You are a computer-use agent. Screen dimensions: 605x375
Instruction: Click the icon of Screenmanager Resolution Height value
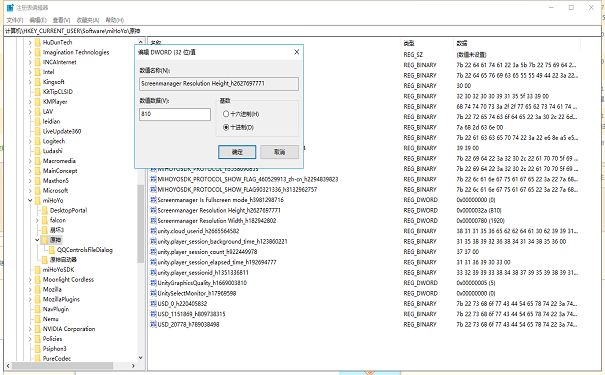click(x=153, y=210)
